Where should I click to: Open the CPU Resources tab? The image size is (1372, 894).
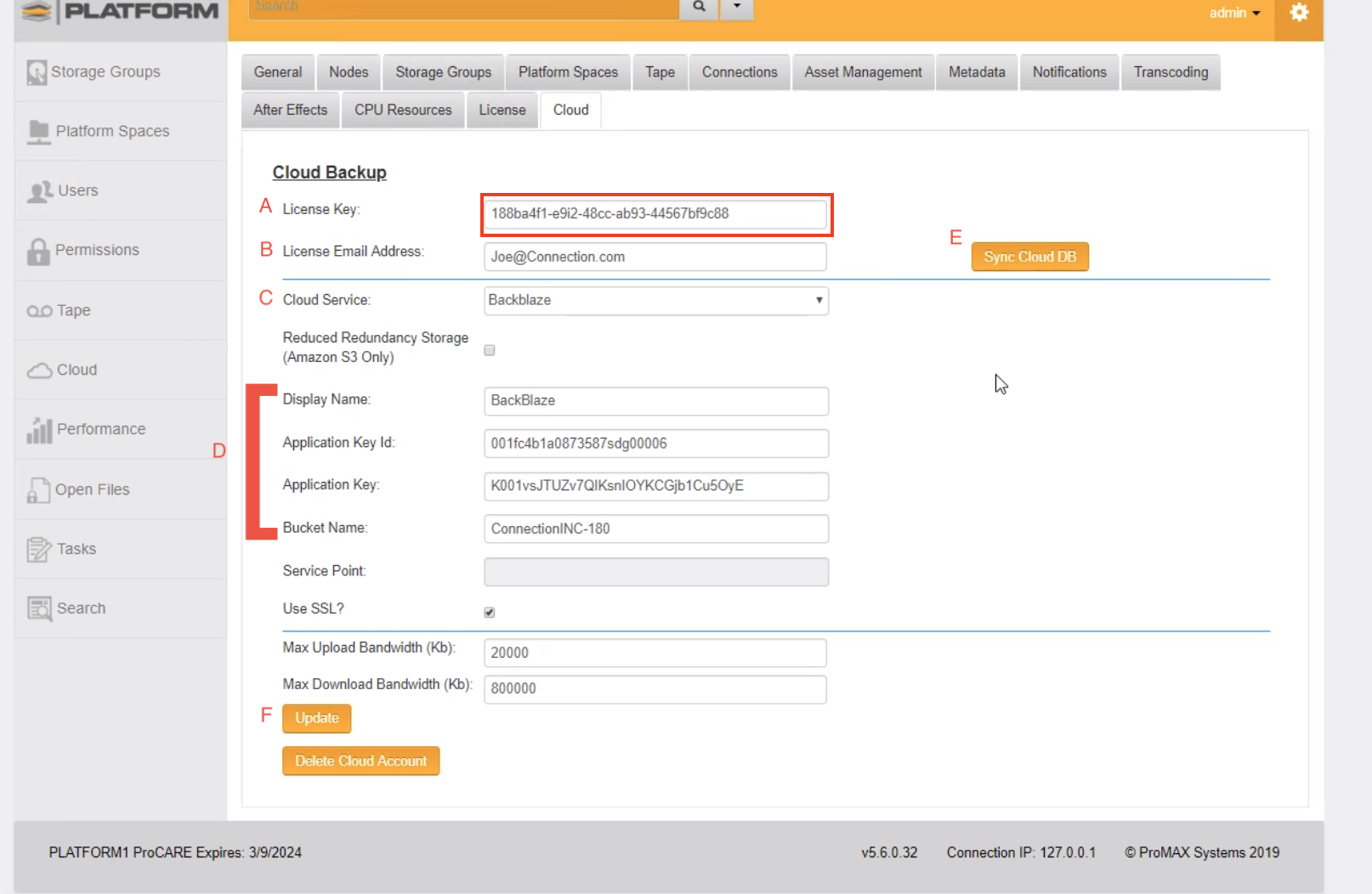(x=404, y=110)
